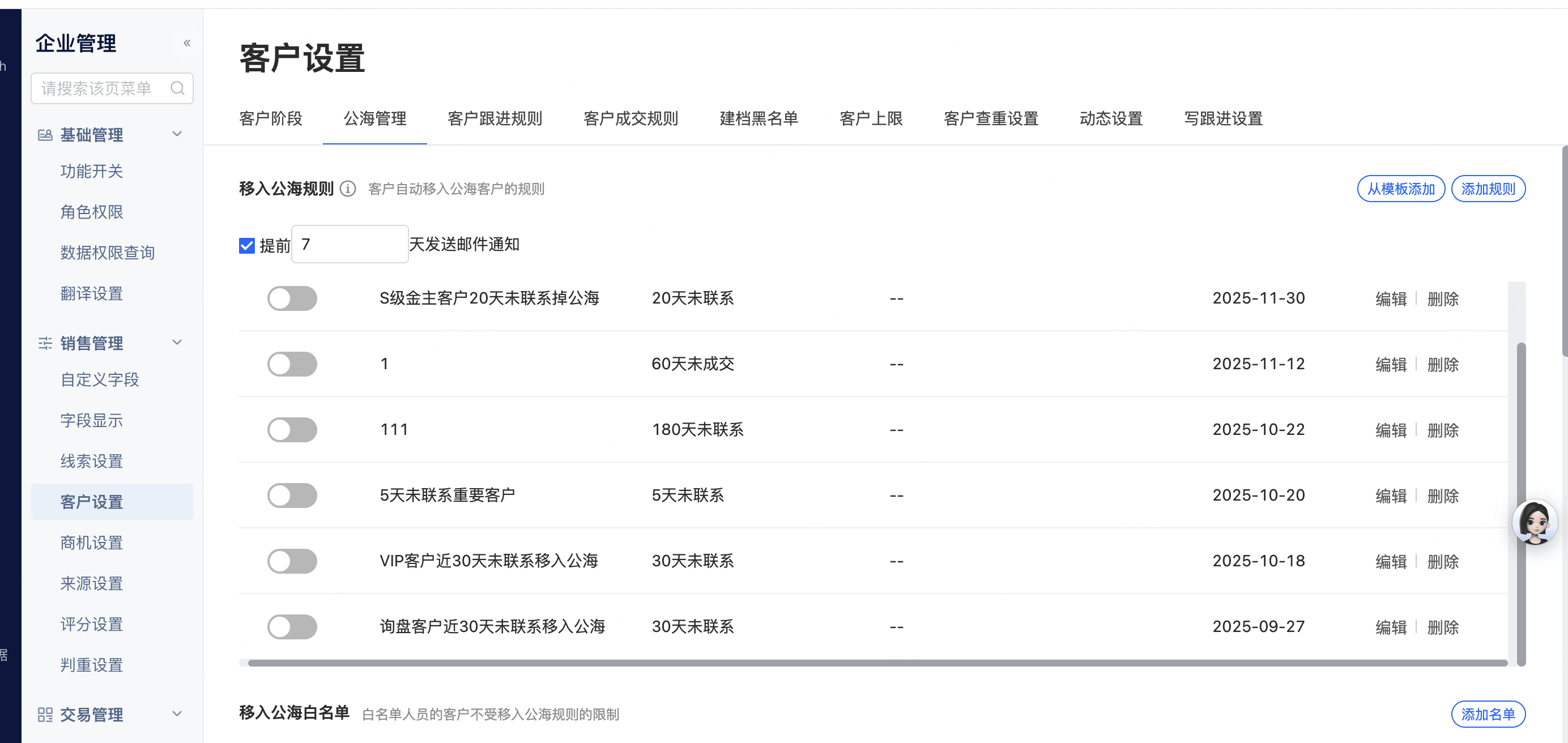Click the 添加规则 button

tap(1488, 189)
